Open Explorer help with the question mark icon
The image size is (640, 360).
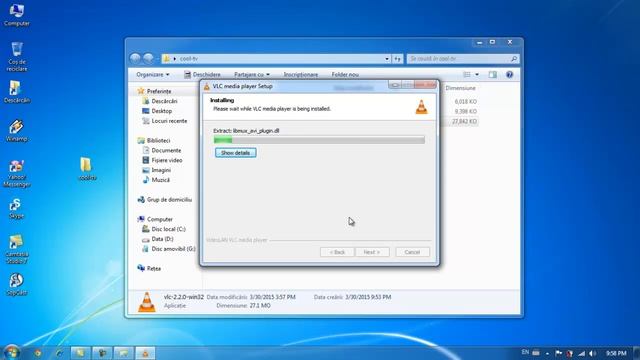pos(509,75)
